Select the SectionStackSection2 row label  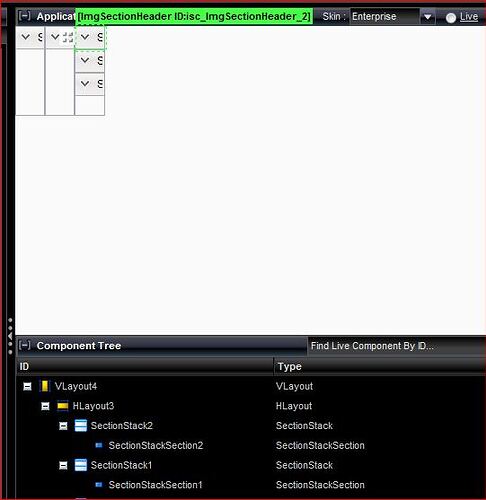[x=156, y=445]
